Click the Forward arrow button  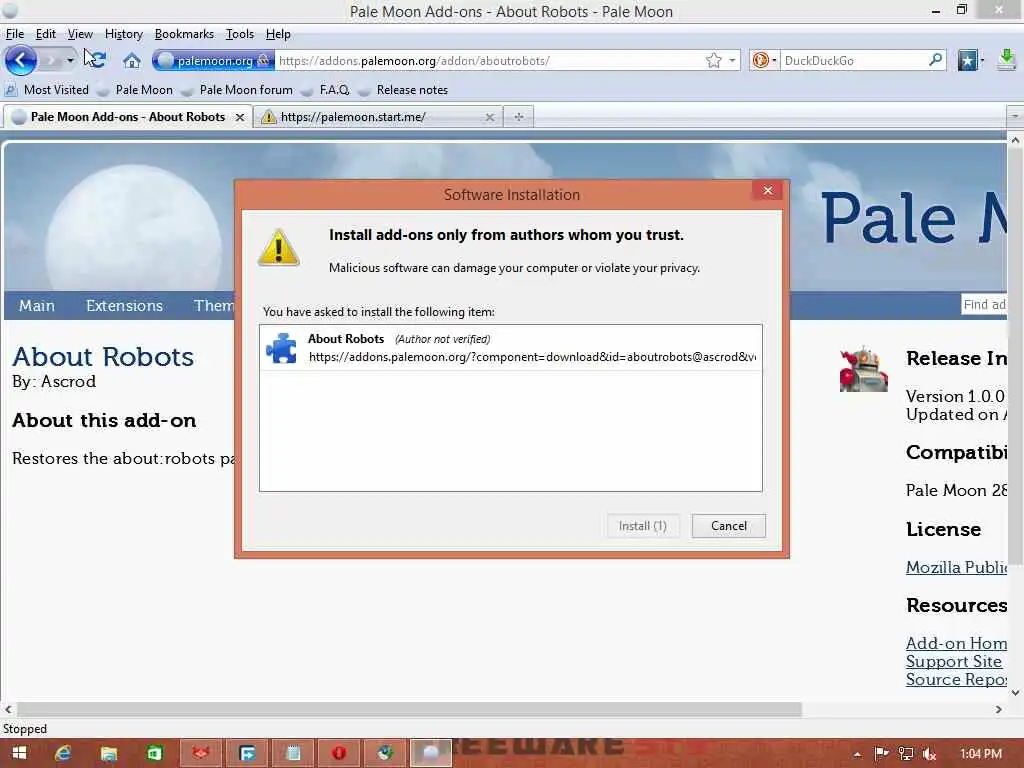click(50, 61)
